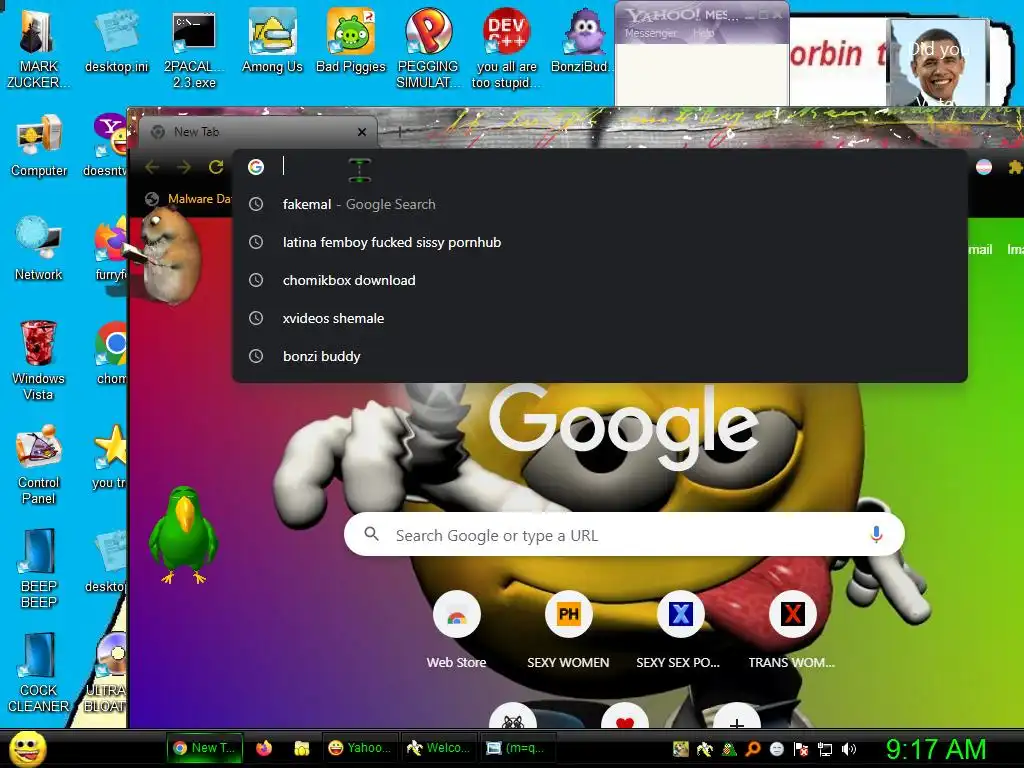Open the Network desktop icon

(x=39, y=249)
